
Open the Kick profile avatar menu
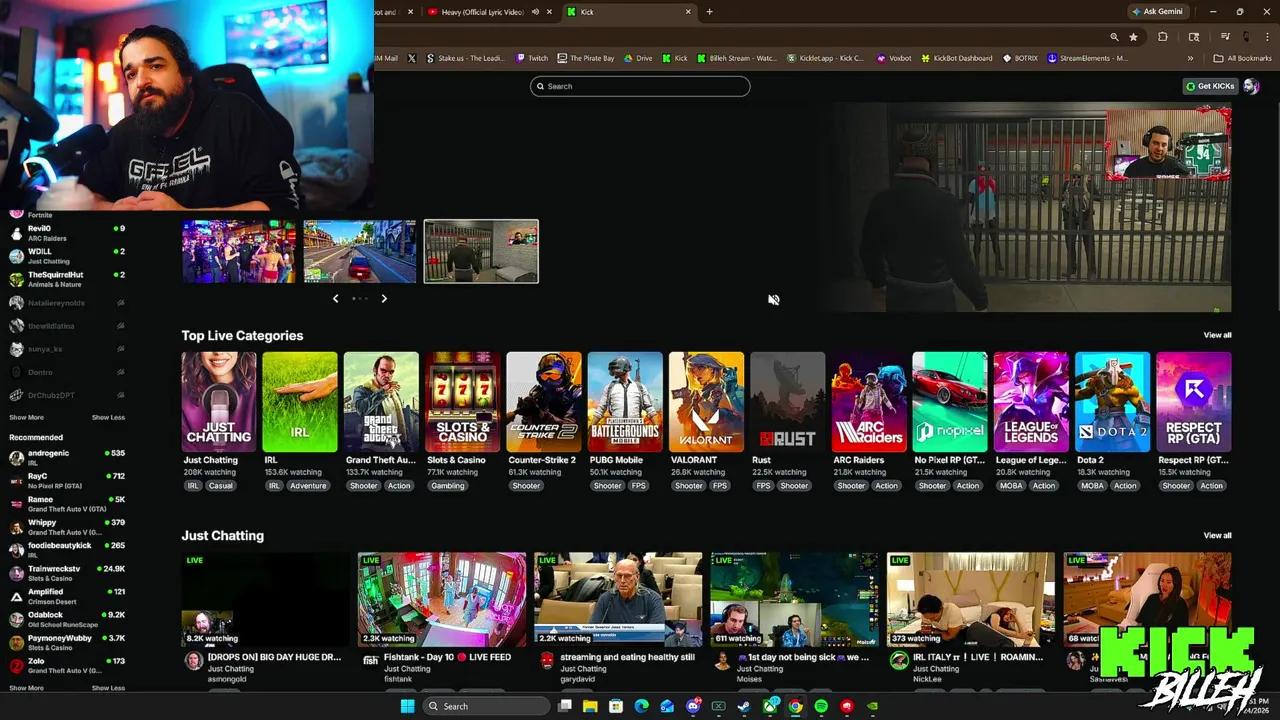(1251, 86)
